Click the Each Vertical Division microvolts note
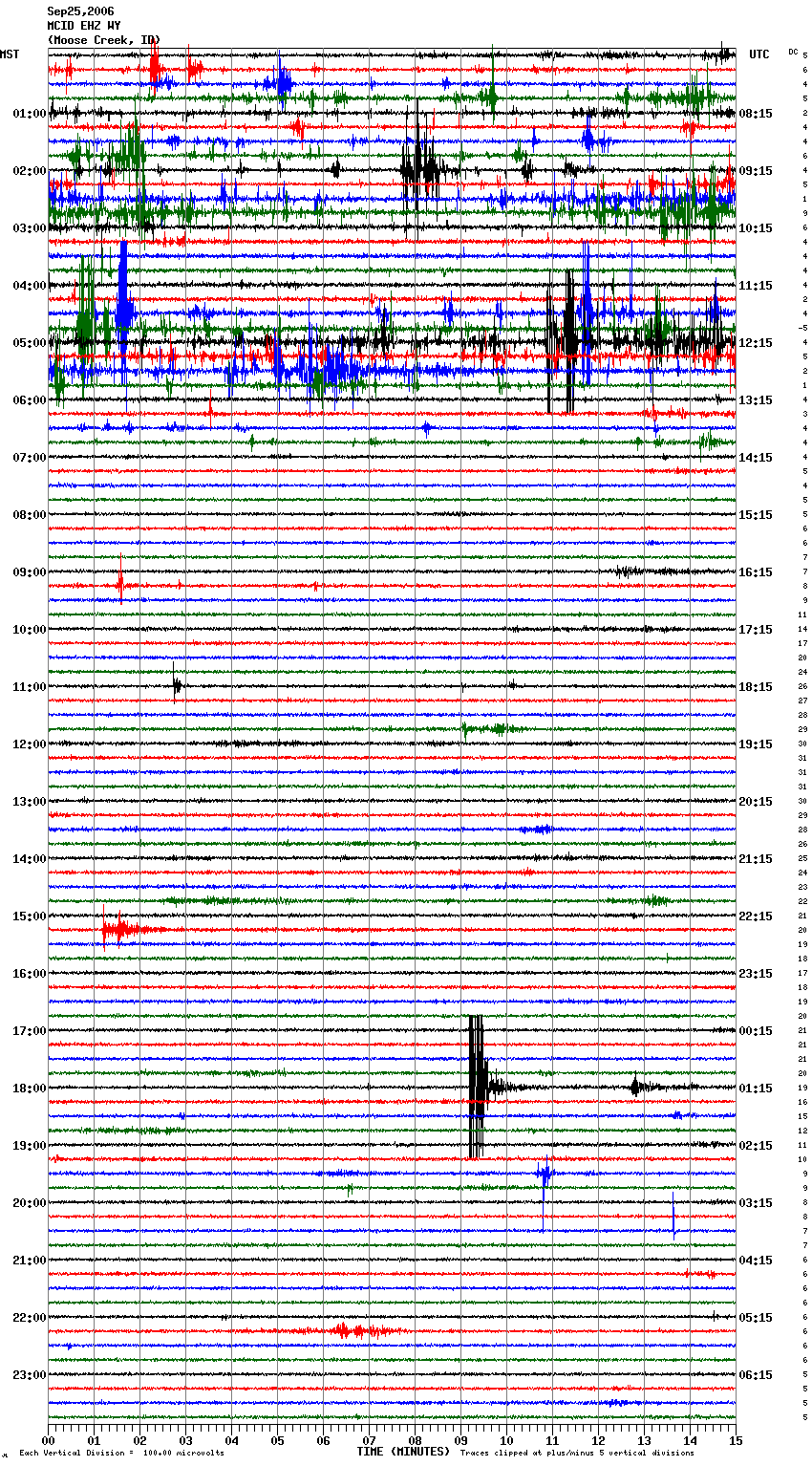 pyautogui.click(x=121, y=1453)
